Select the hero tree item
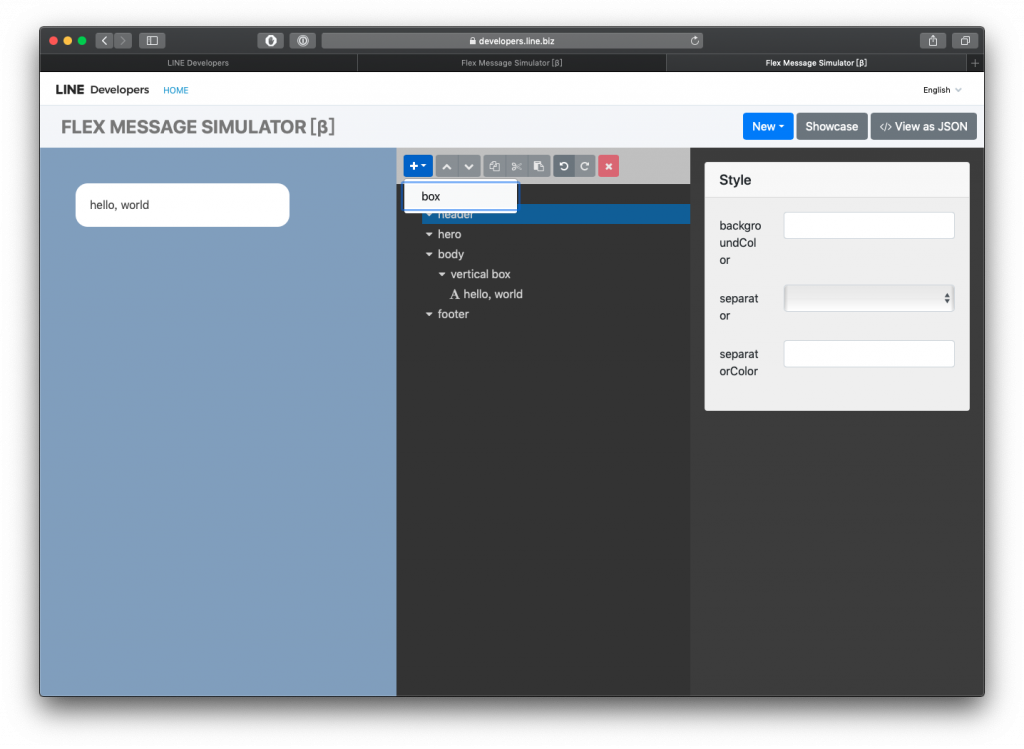 tap(449, 234)
